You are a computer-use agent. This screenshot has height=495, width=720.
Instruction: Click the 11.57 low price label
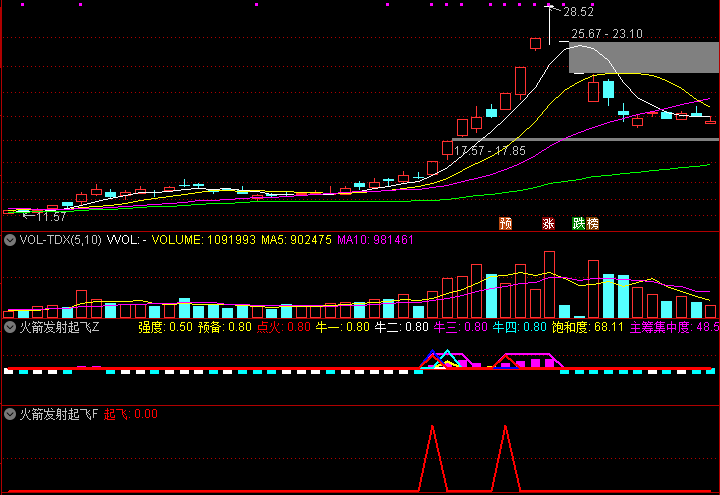[x=51, y=217]
